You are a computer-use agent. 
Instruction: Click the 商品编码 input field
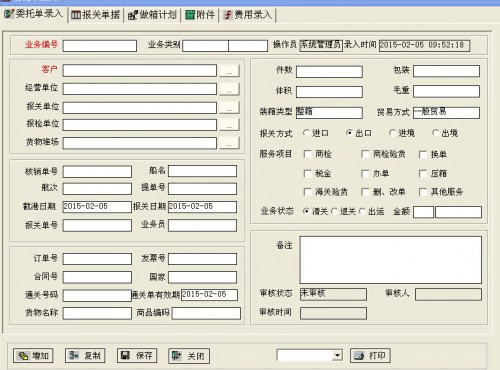click(206, 313)
